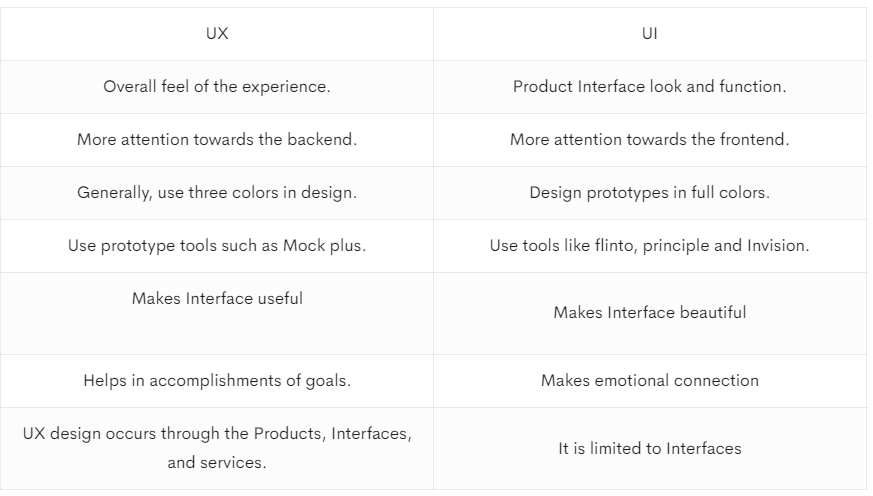Select 'Design prototypes in full colors.' cell
873x496 pixels.
[x=650, y=193]
